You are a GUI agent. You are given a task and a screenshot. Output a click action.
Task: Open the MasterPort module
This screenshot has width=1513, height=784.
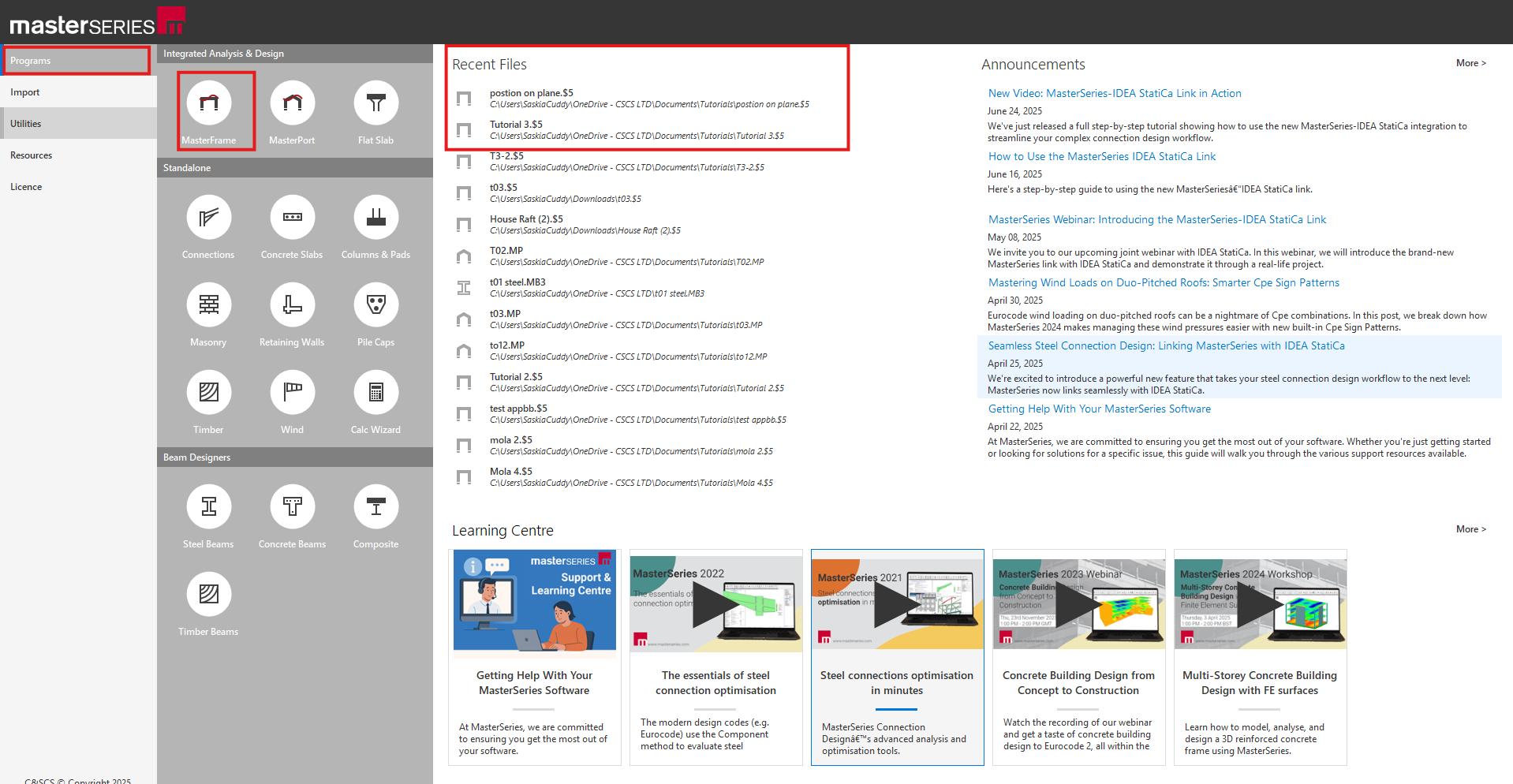(x=292, y=103)
